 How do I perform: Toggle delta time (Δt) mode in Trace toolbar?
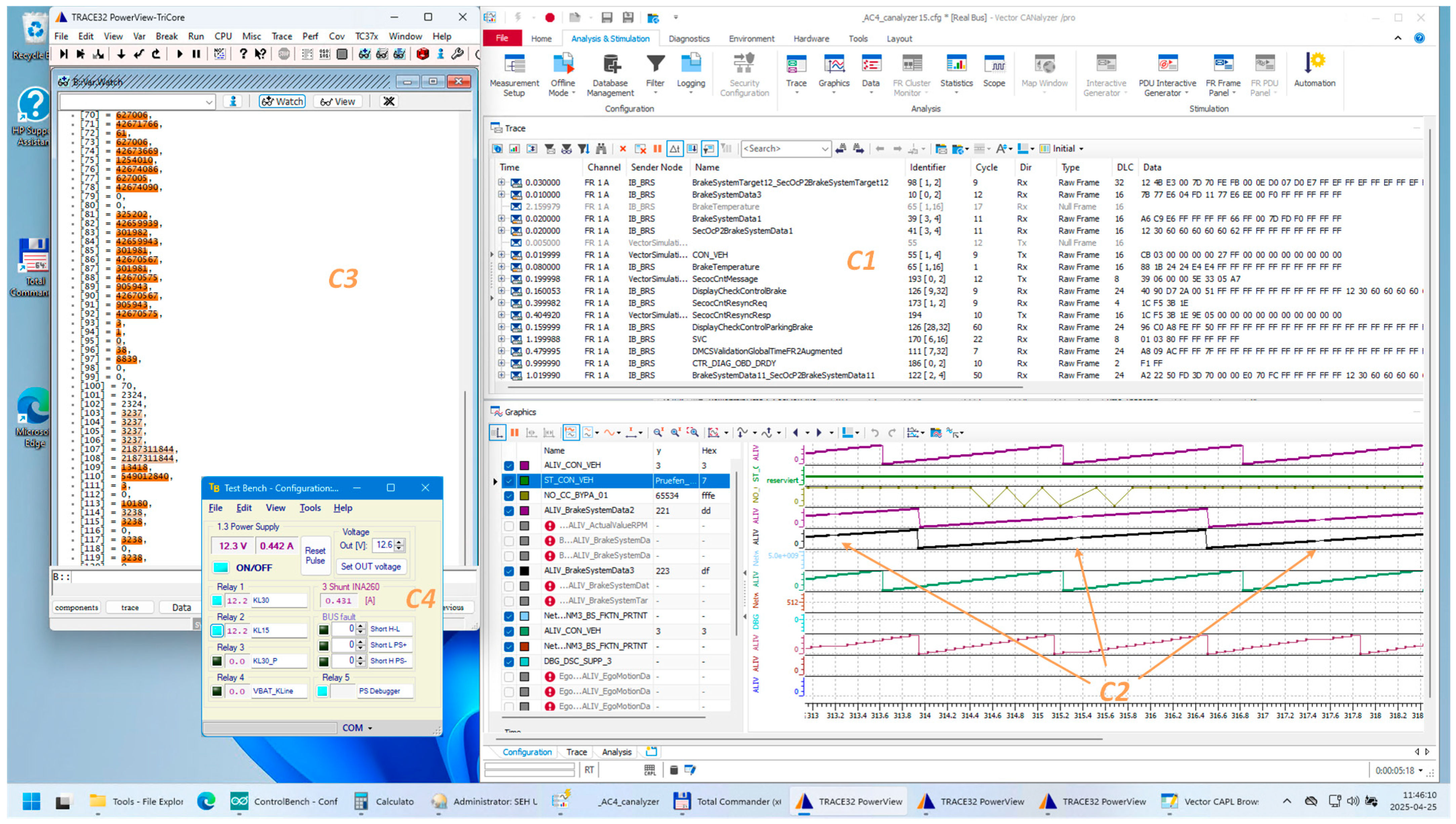click(x=674, y=149)
